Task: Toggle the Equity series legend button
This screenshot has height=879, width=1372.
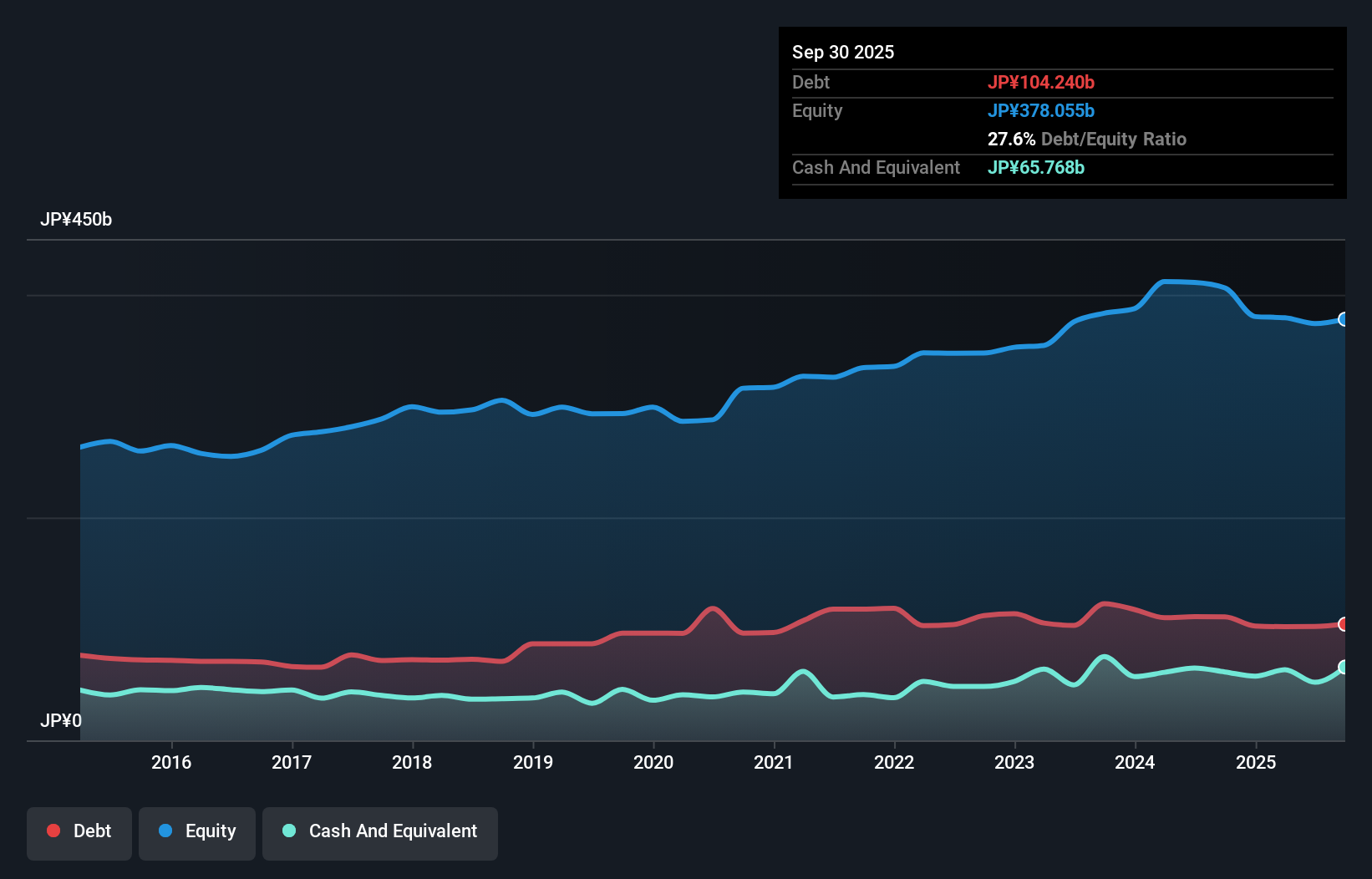Action: click(x=197, y=833)
